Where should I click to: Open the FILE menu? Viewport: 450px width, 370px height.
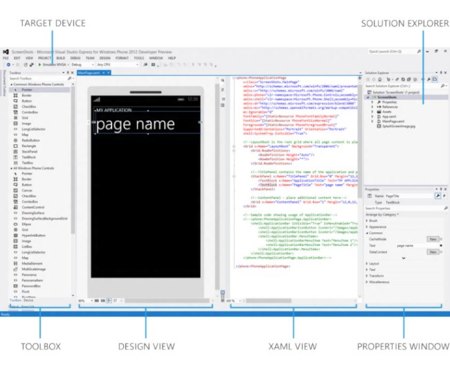(x=6, y=58)
